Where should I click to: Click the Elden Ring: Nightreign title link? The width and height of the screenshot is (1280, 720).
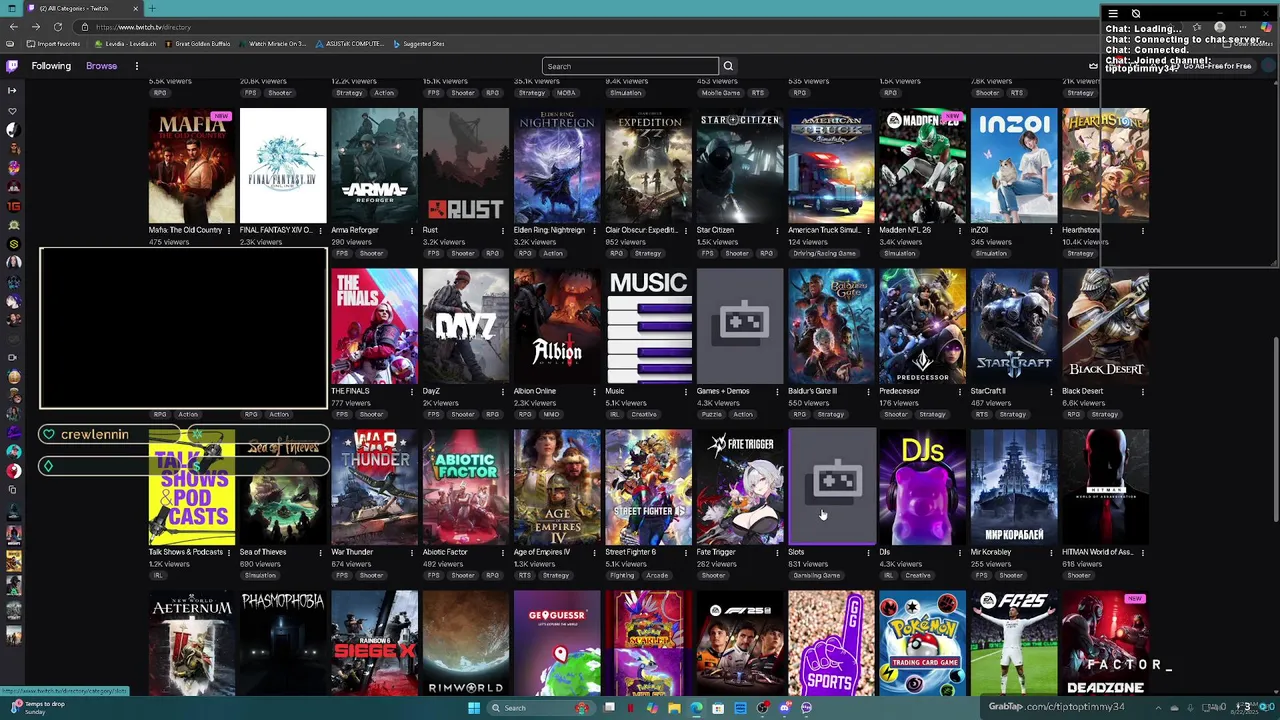point(549,230)
